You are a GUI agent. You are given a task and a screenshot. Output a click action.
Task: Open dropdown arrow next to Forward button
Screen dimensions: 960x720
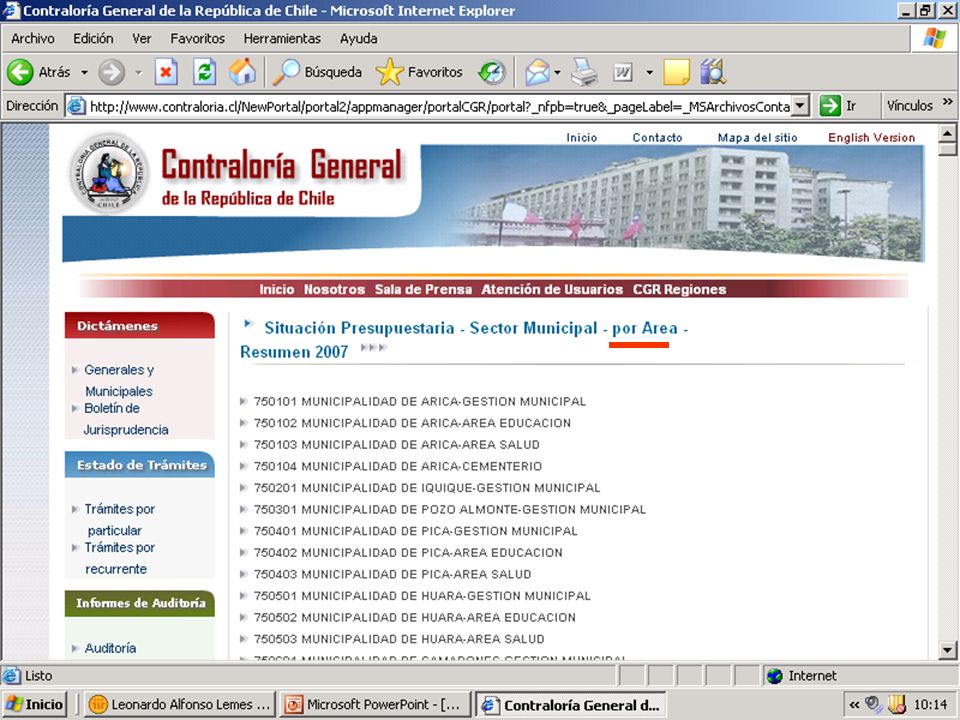pos(139,72)
